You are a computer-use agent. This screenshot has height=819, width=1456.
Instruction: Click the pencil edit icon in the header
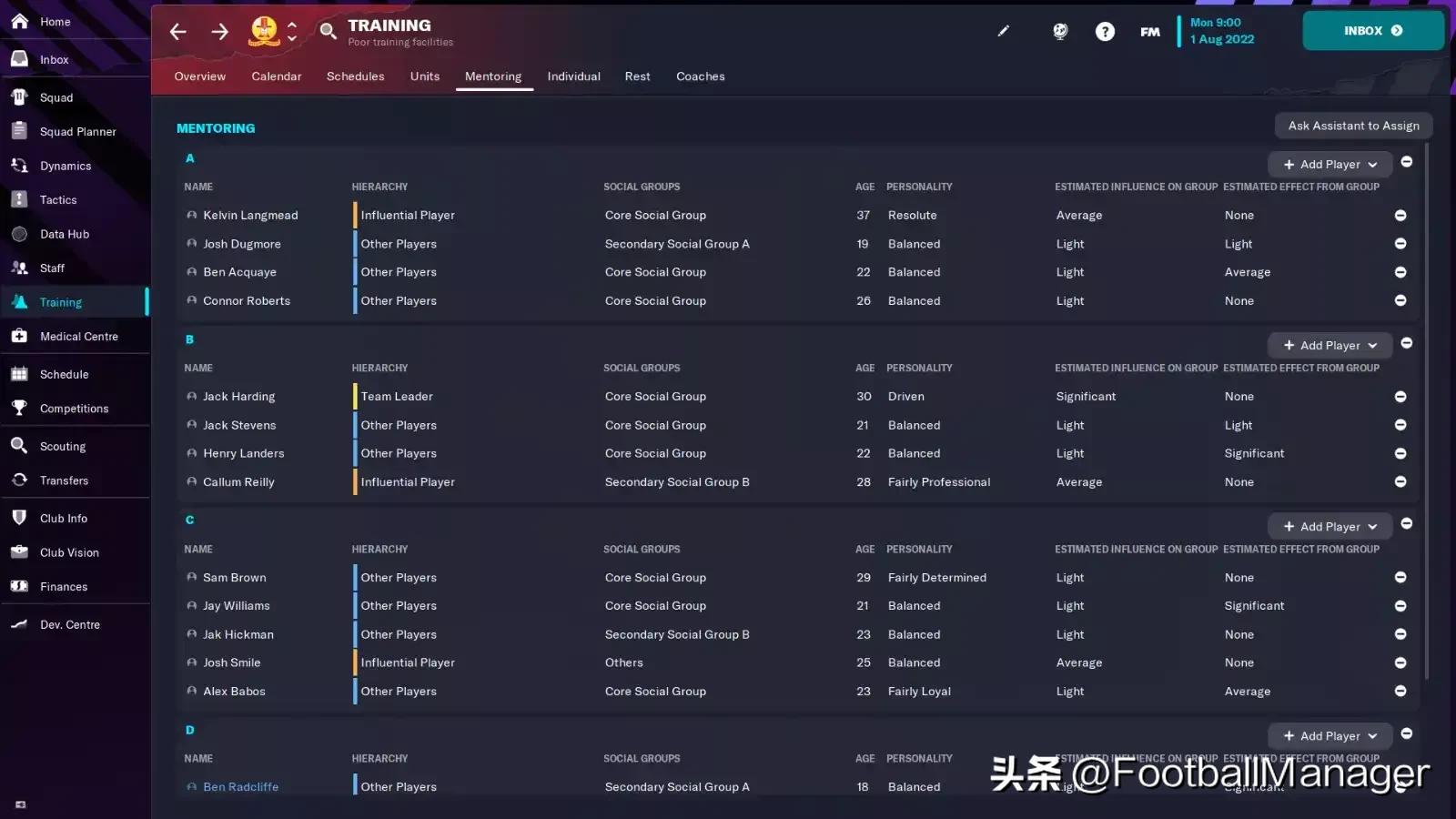tap(1004, 31)
